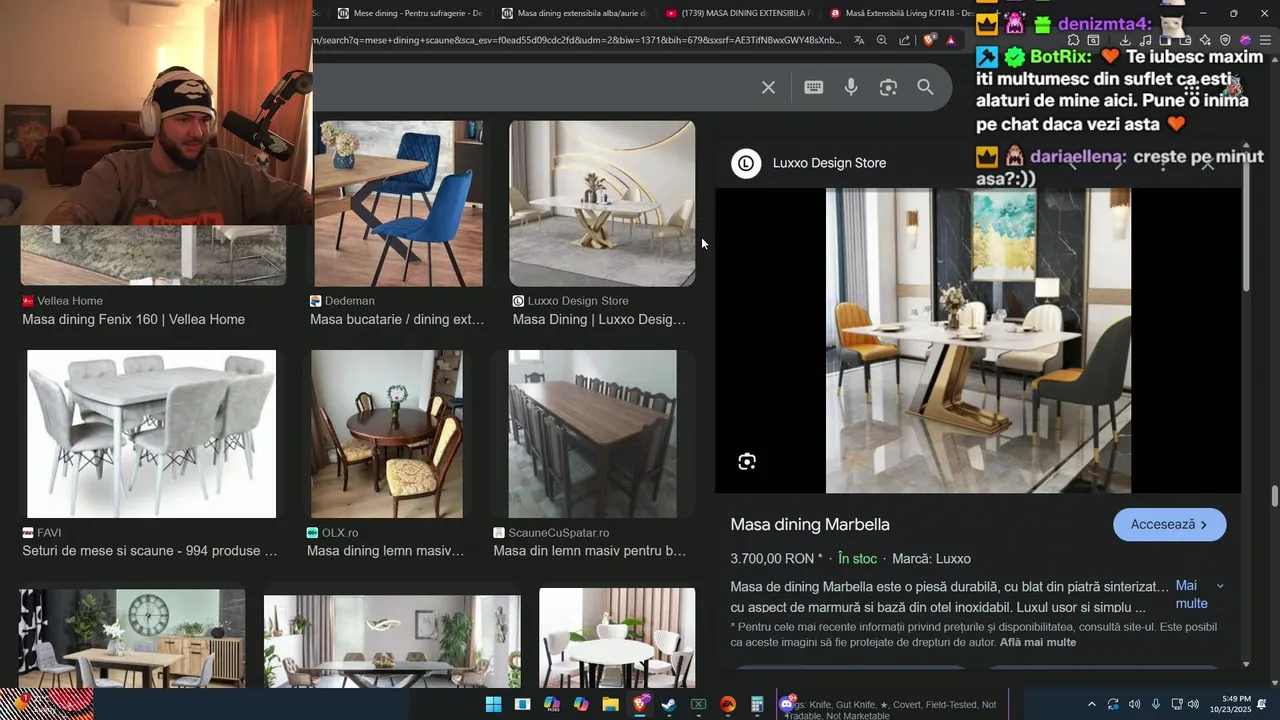Start voice search with the microphone icon
Image resolution: width=1280 pixels, height=720 pixels.
click(851, 88)
